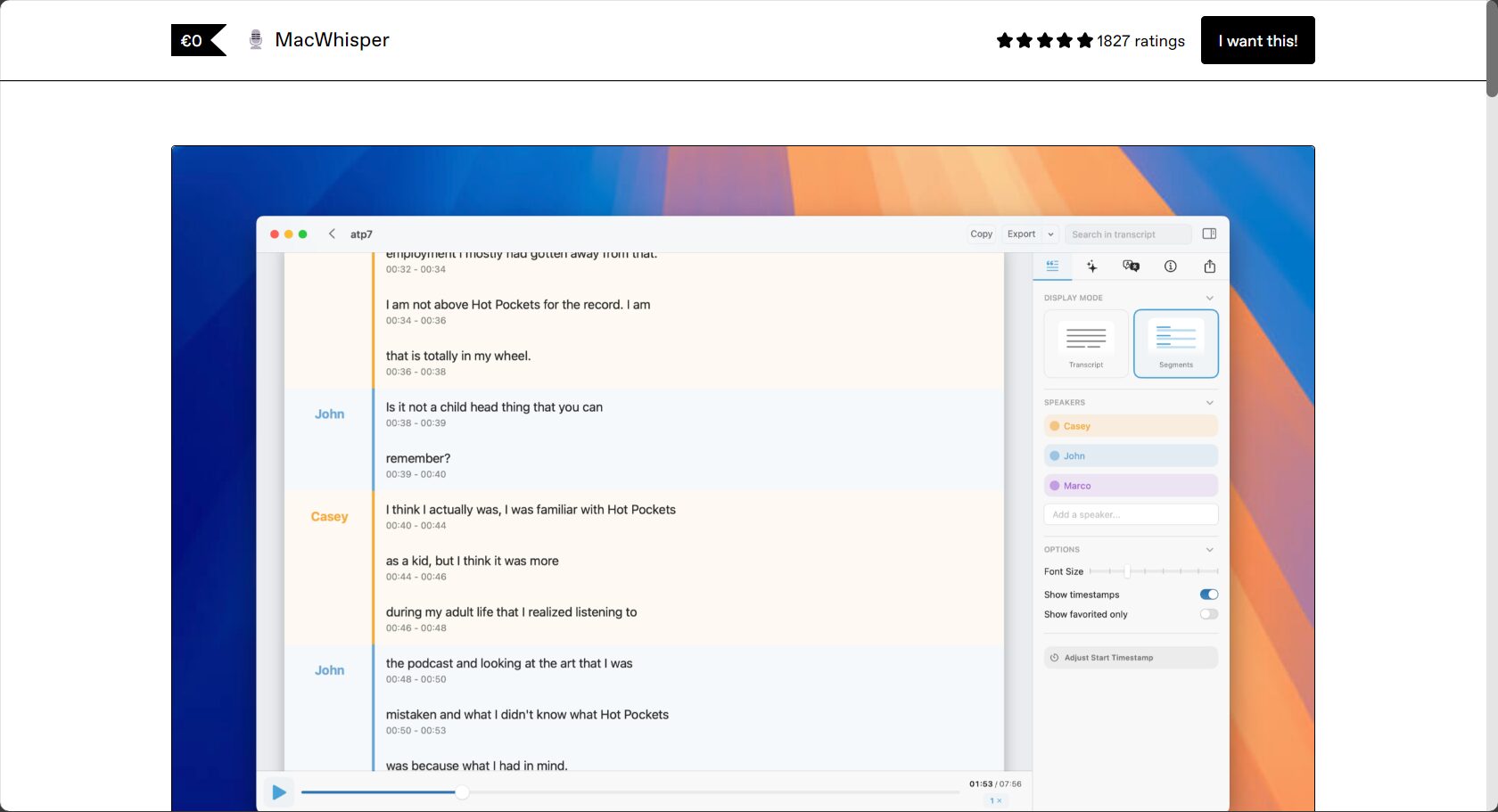Click John's blue color dot in Speakers
Image resolution: width=1498 pixels, height=812 pixels.
(x=1055, y=455)
